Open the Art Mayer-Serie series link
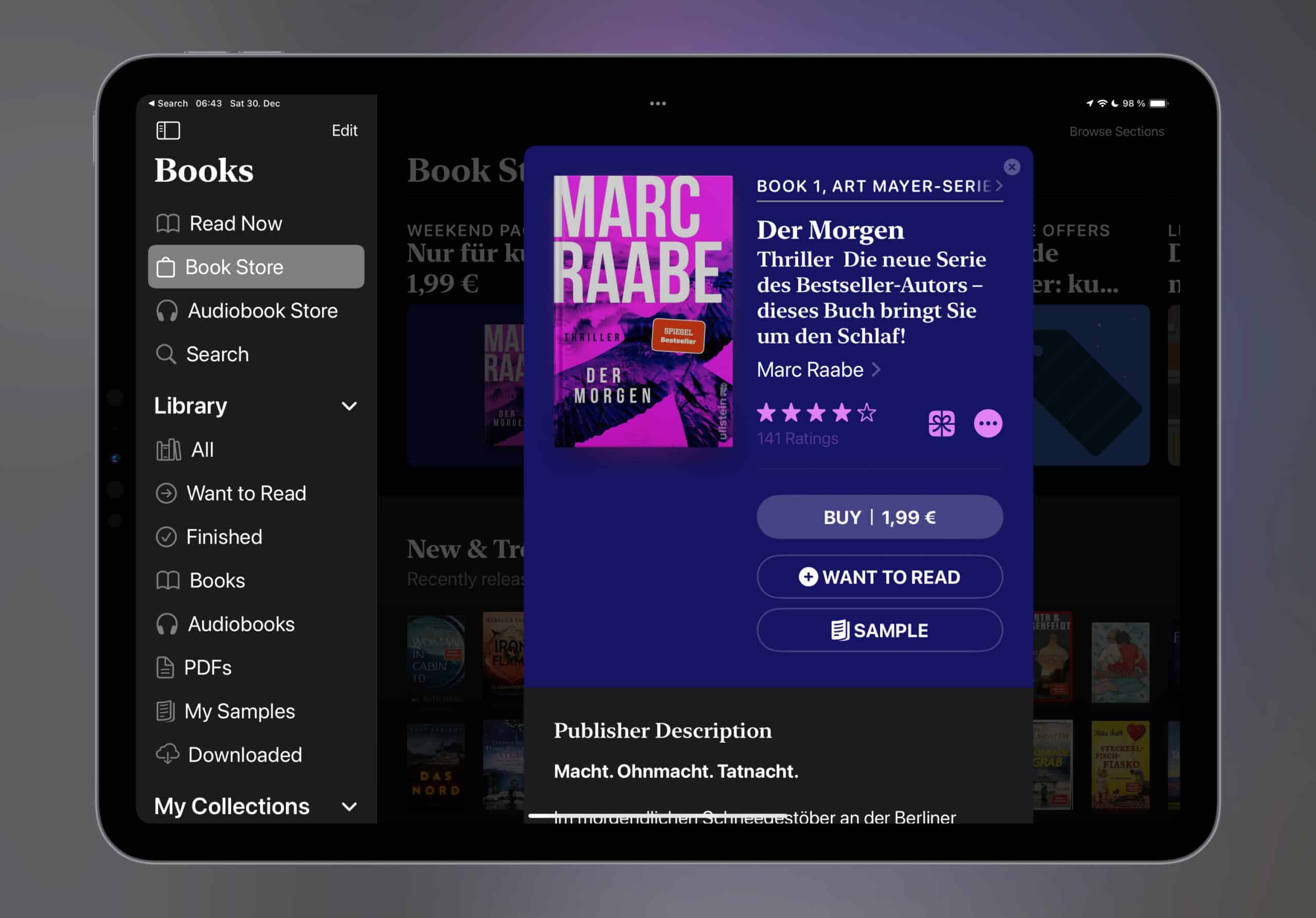The height and width of the screenshot is (918, 1316). point(879,186)
